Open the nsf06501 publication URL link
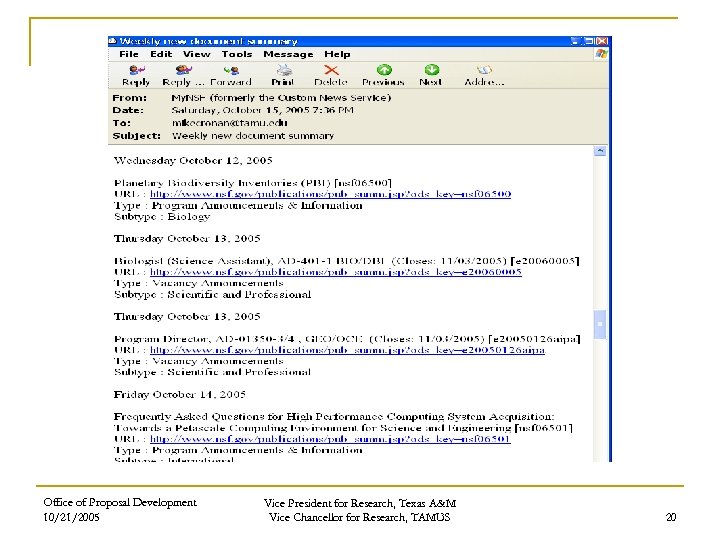720x540 pixels. pos(330,439)
